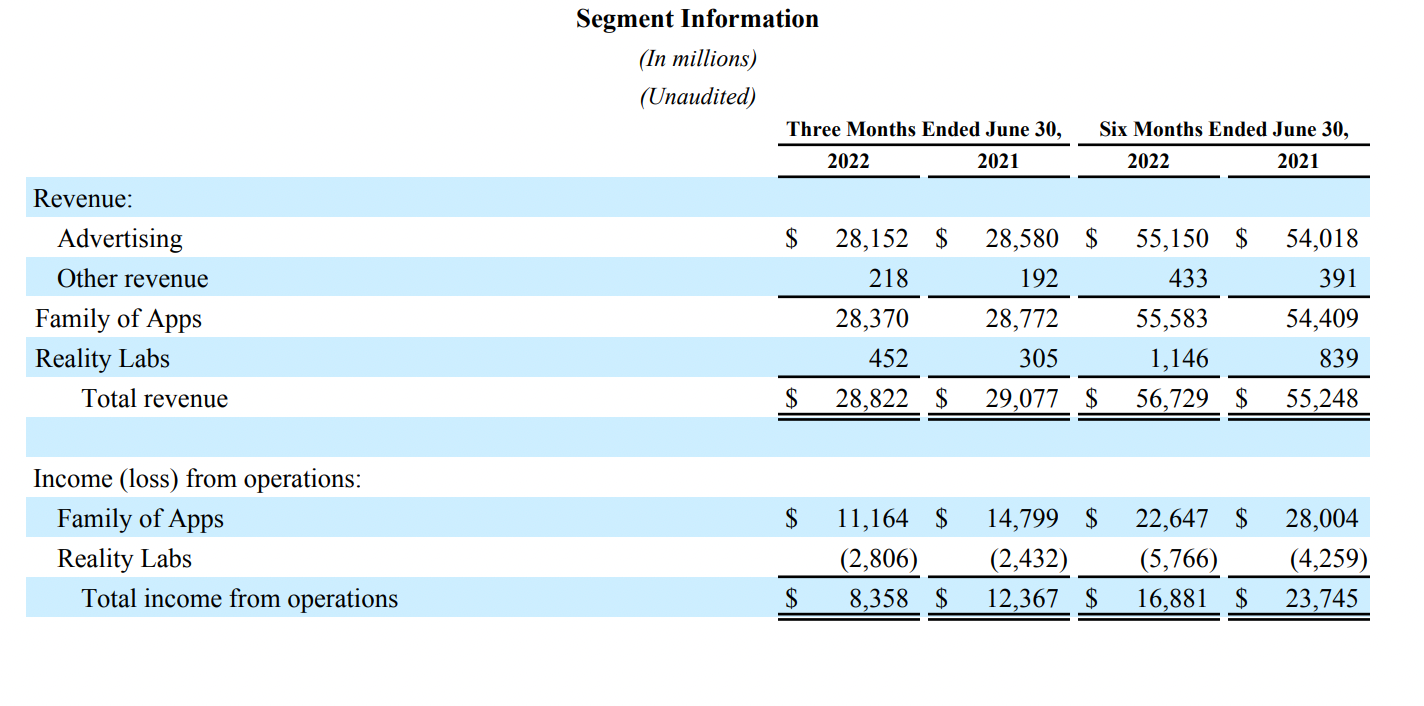
Task: Click Family of Apps revenue 55,583
Action: coord(1172,319)
